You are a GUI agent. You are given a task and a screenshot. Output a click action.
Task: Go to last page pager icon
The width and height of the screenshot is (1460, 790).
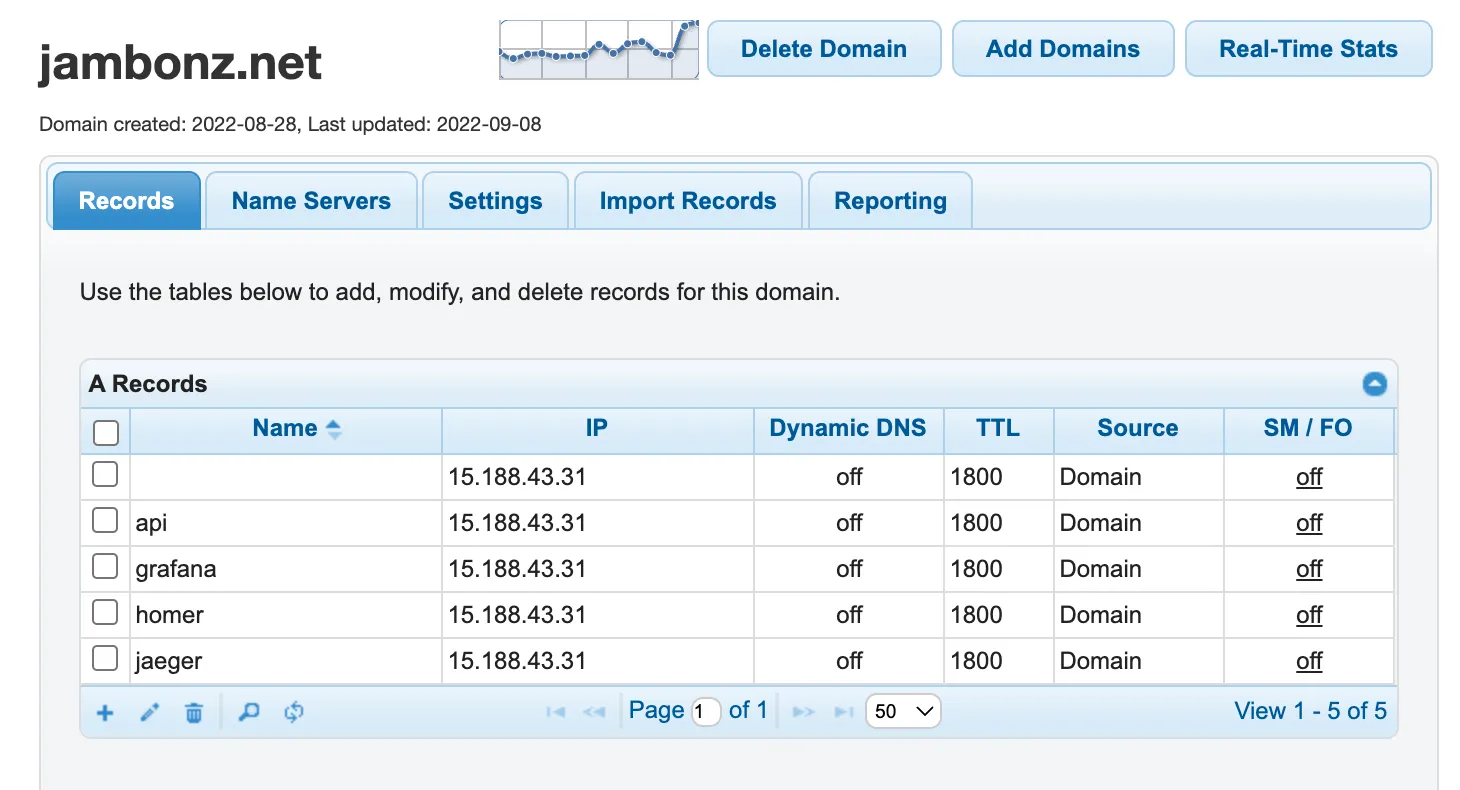click(x=845, y=712)
